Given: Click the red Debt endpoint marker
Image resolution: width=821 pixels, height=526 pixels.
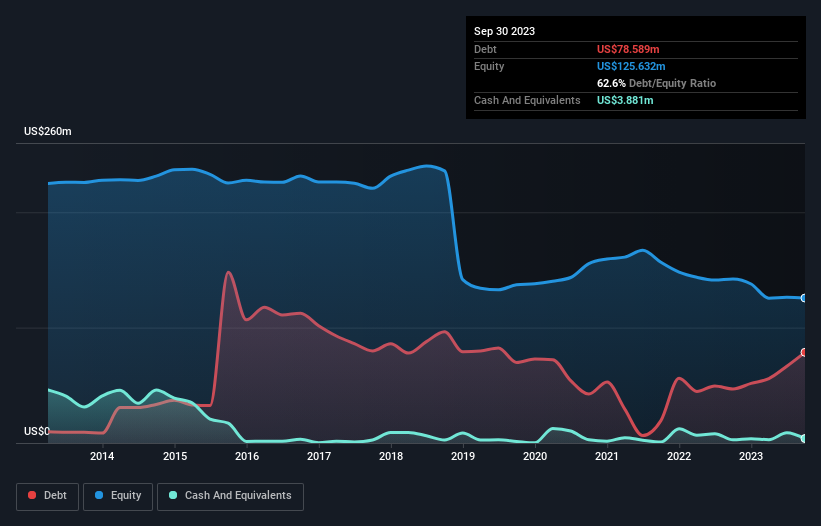Looking at the screenshot, I should pos(804,353).
